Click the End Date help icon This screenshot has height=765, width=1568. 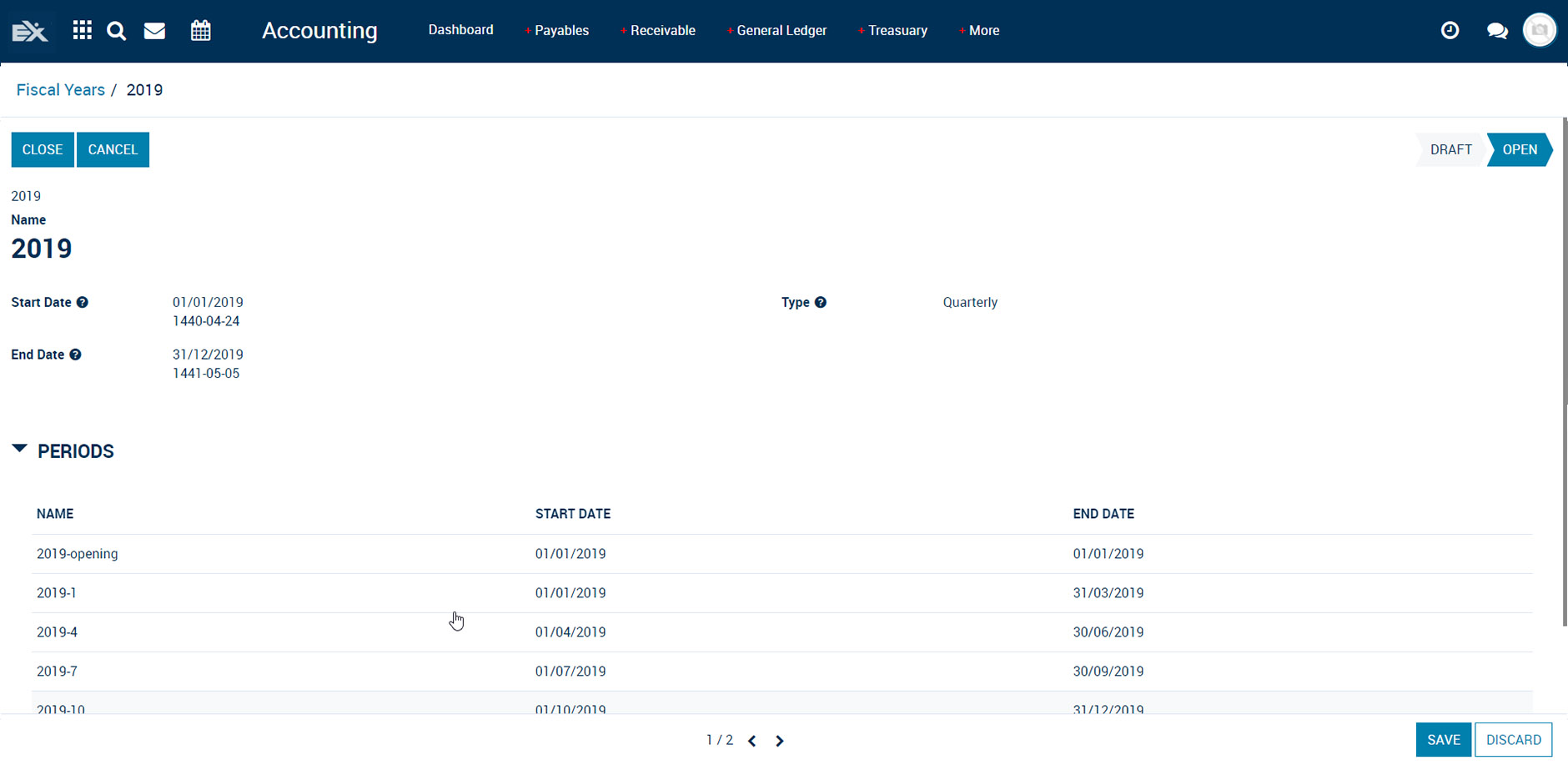coord(75,355)
